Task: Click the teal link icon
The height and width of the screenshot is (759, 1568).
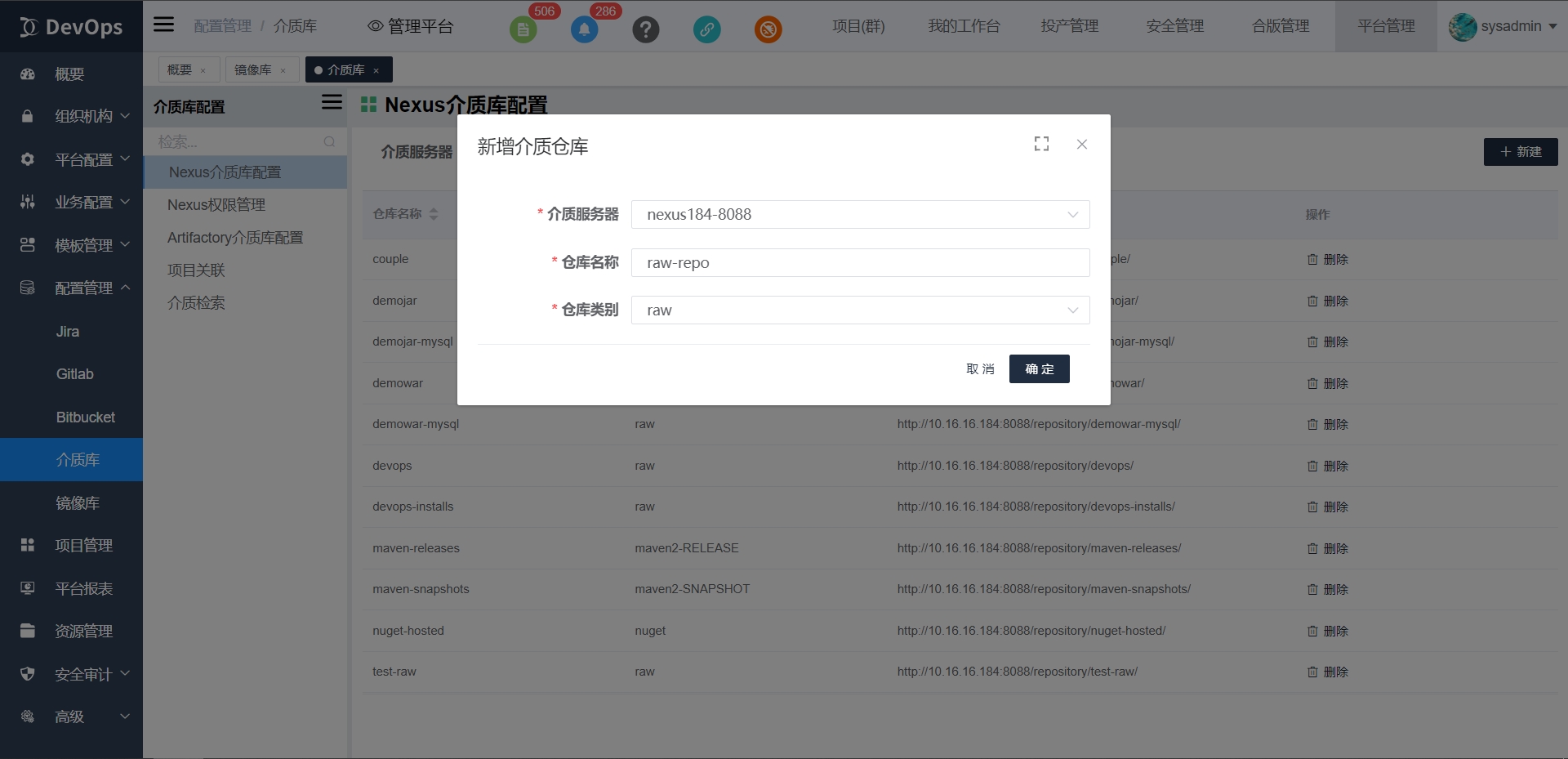Action: pos(706,30)
